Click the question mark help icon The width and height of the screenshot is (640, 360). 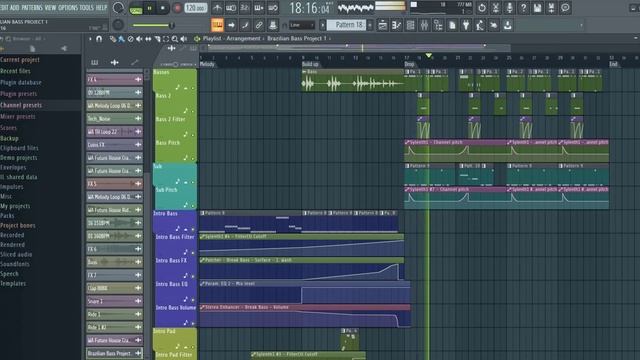tap(523, 8)
